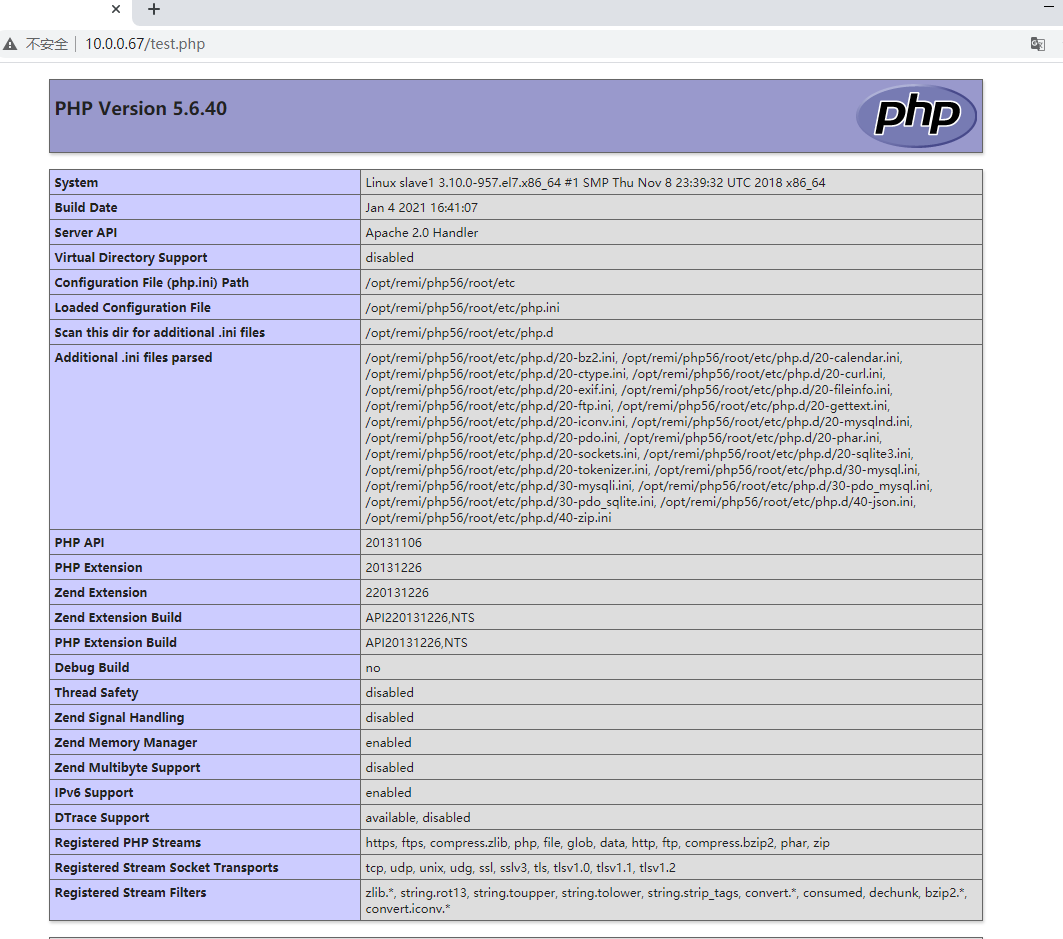
Task: Click the Debug Build 'no' value
Action: pyautogui.click(x=373, y=668)
